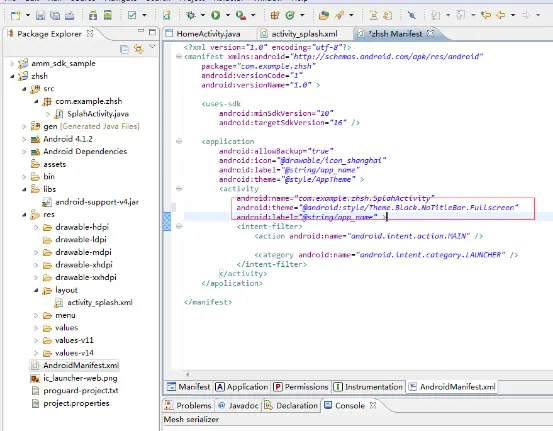The image size is (553, 431).
Task: Open the Android SDK Manager icon
Action: tap(93, 15)
